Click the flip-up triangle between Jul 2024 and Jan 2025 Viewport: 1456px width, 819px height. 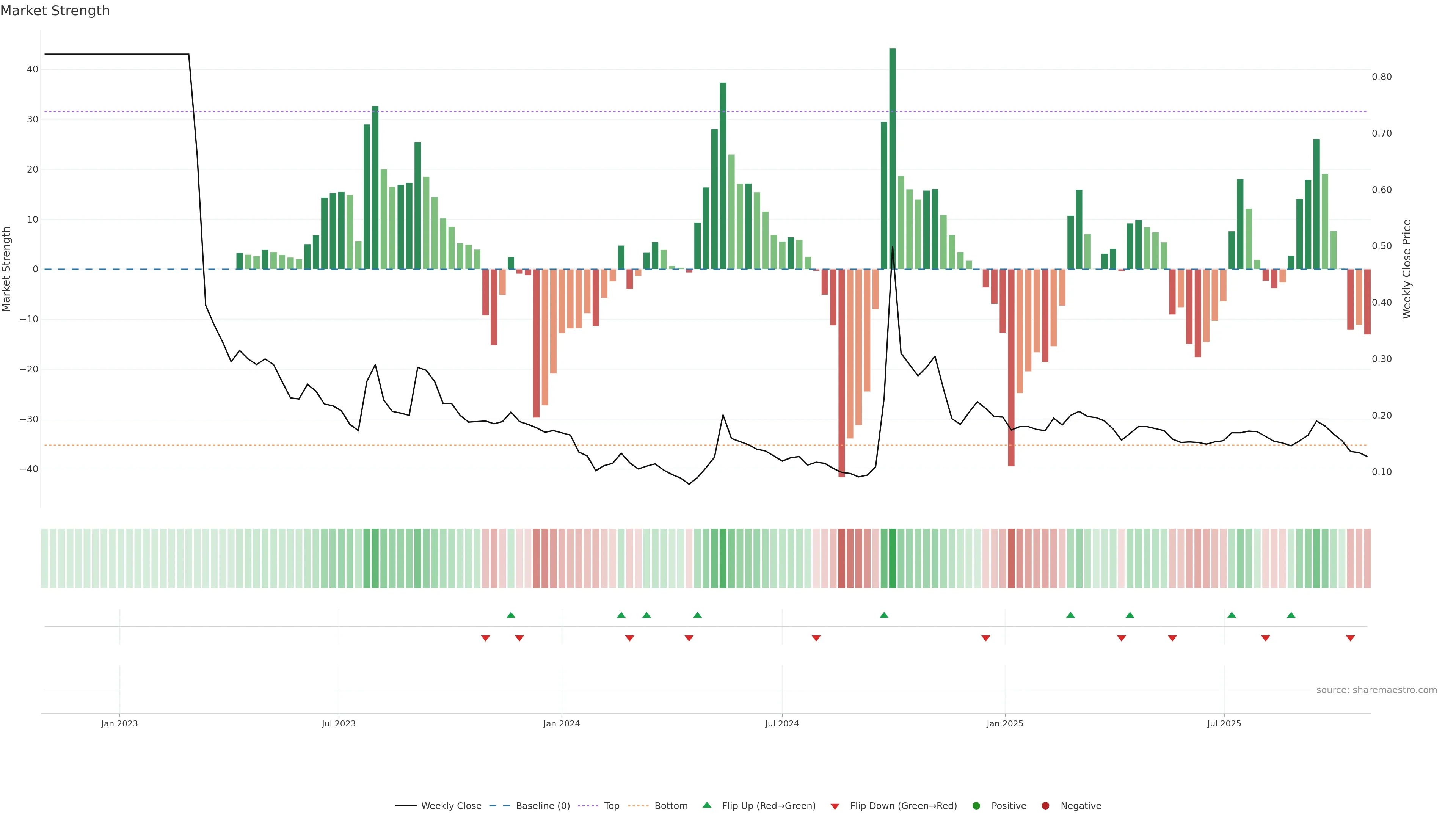click(x=884, y=615)
